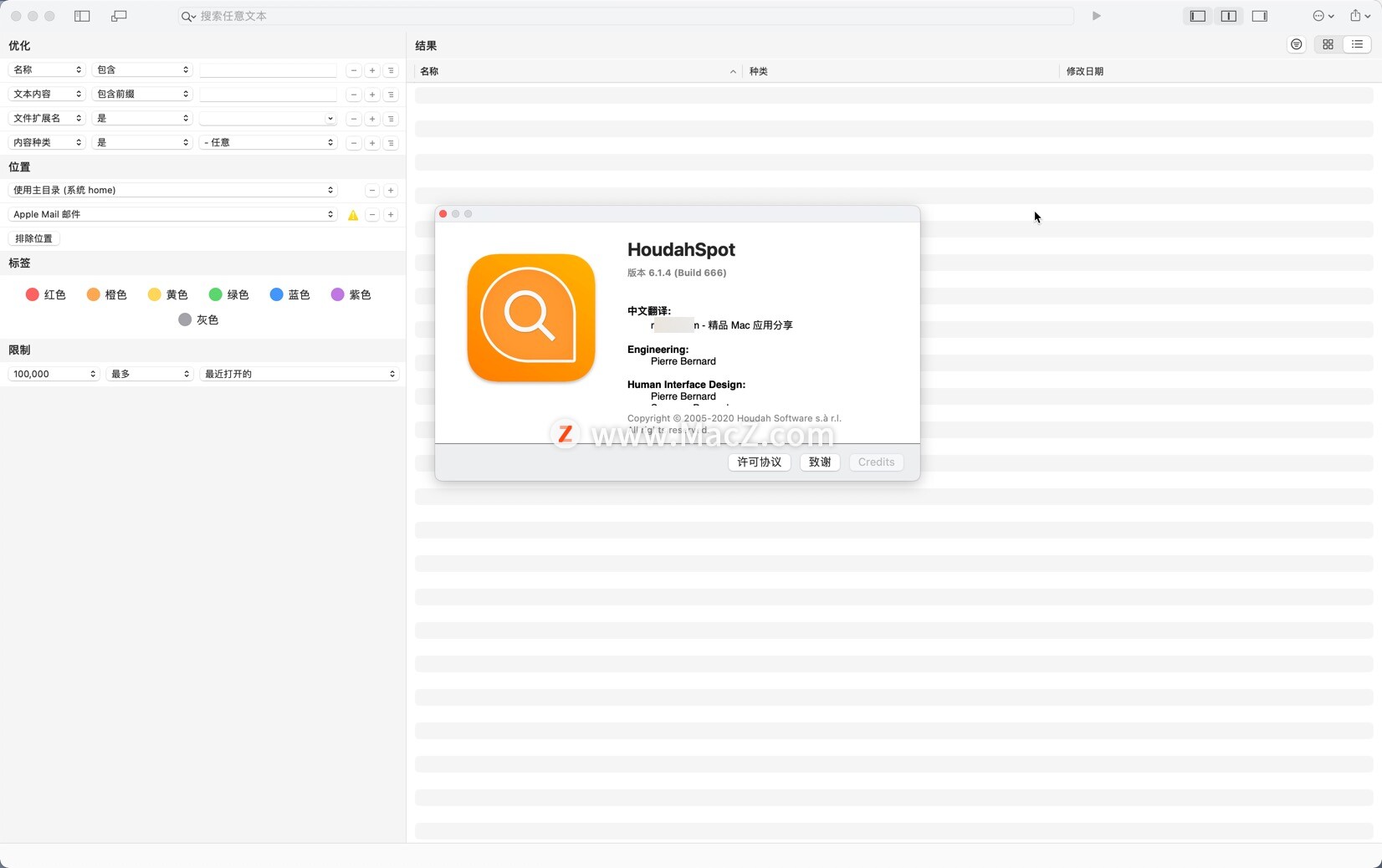Open the 内容种类 criterion dropdown
Viewport: 1382px width, 868px height.
[47, 143]
